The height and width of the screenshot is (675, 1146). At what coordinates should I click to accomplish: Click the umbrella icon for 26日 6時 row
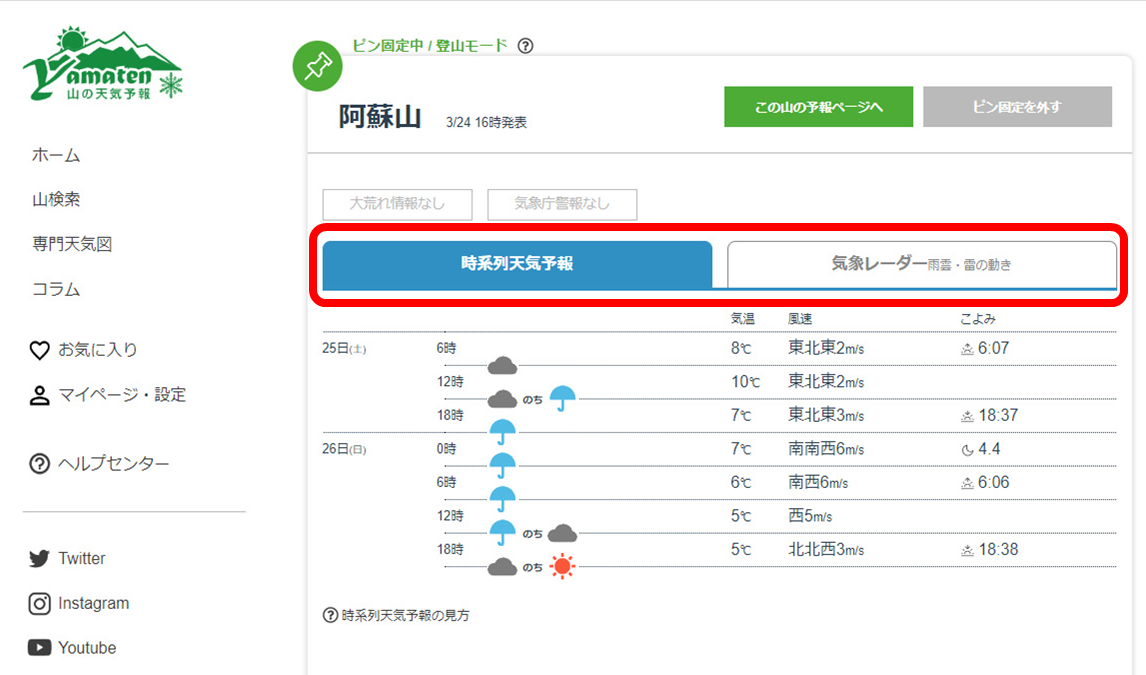coord(502,499)
